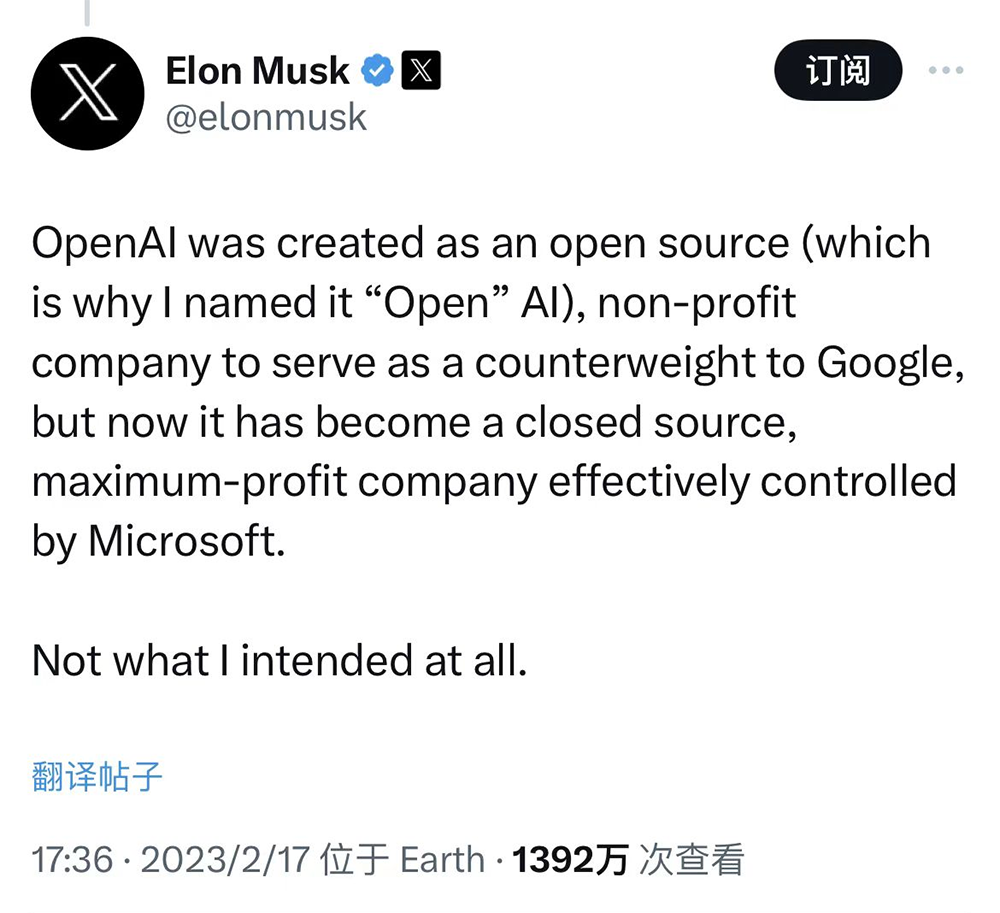Click the 次查看 views label
The width and height of the screenshot is (1000, 913).
click(692, 859)
